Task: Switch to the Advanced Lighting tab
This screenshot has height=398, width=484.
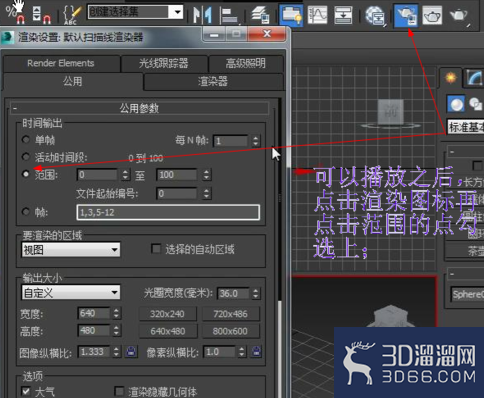Action: [246, 63]
